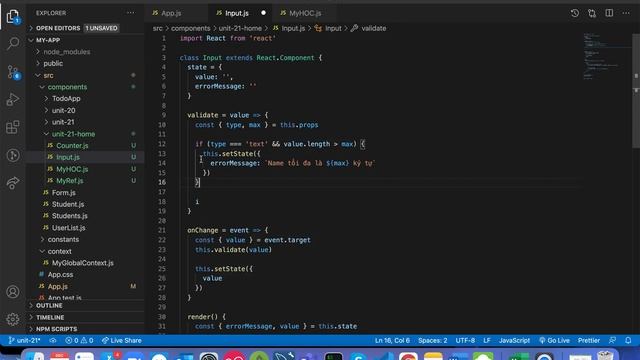The height and width of the screenshot is (360, 640).
Task: Collapse the unit-21-home folder
Action: coord(86,134)
